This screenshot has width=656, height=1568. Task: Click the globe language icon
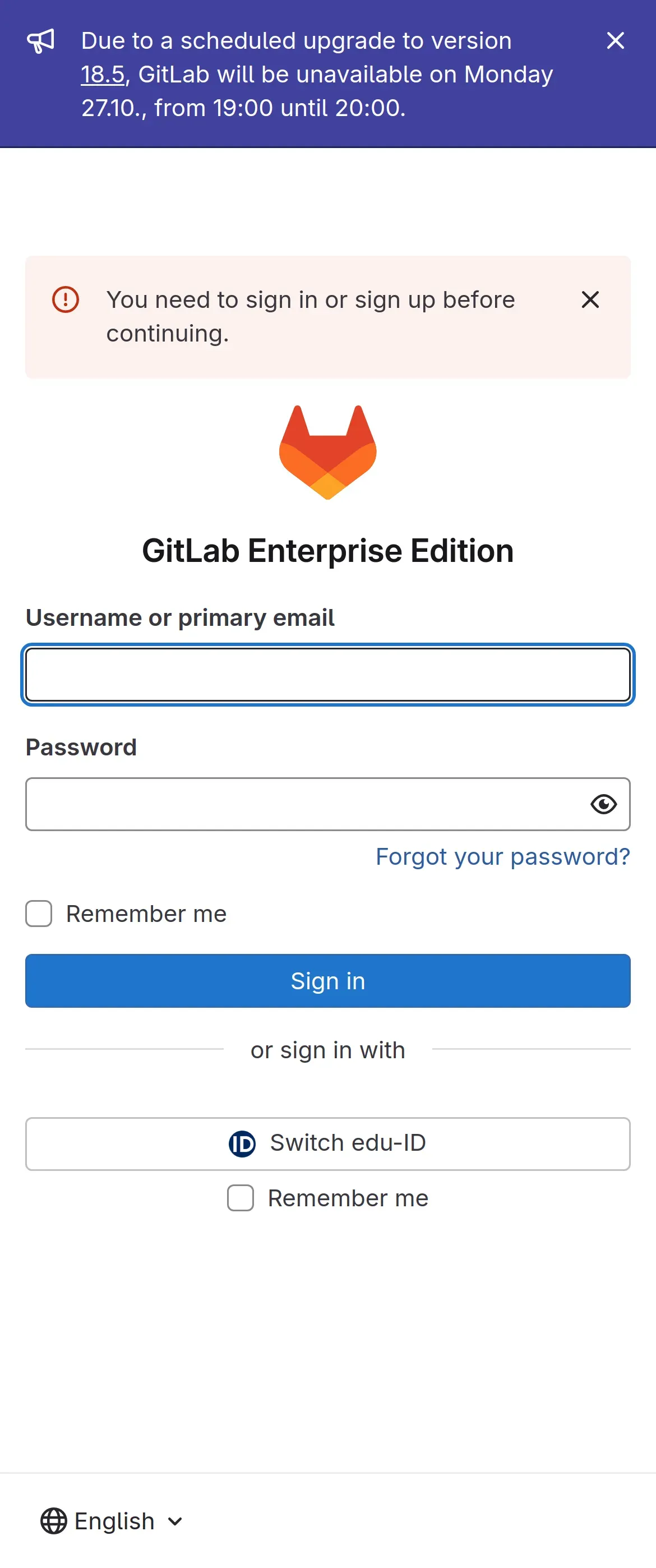pos(54,1520)
